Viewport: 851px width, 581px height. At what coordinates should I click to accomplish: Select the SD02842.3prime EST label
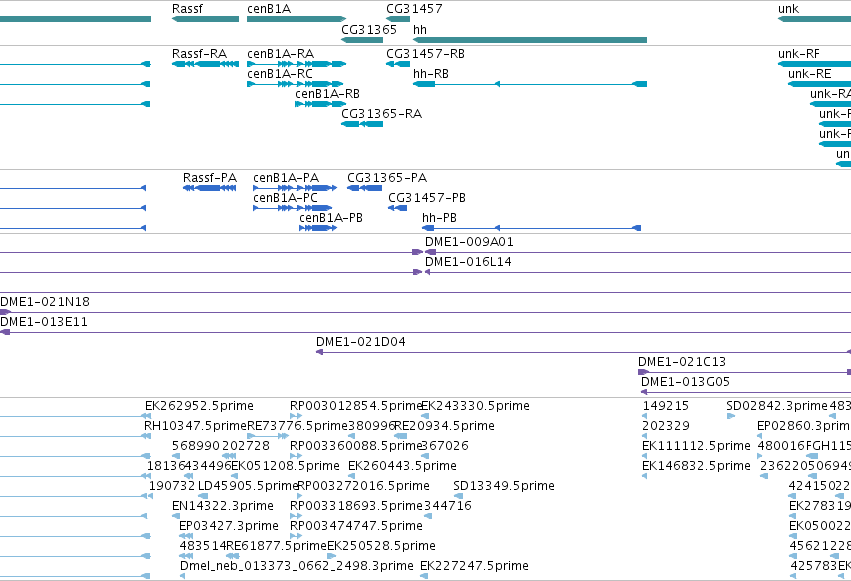pyautogui.click(x=777, y=406)
